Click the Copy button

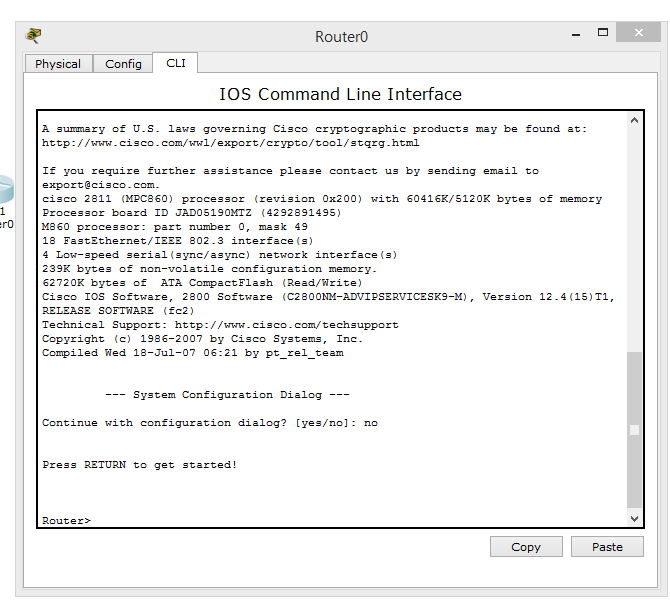(x=526, y=547)
